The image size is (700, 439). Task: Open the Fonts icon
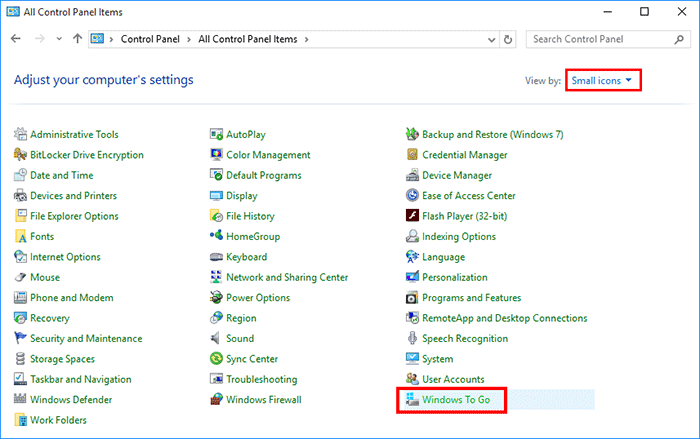point(20,236)
